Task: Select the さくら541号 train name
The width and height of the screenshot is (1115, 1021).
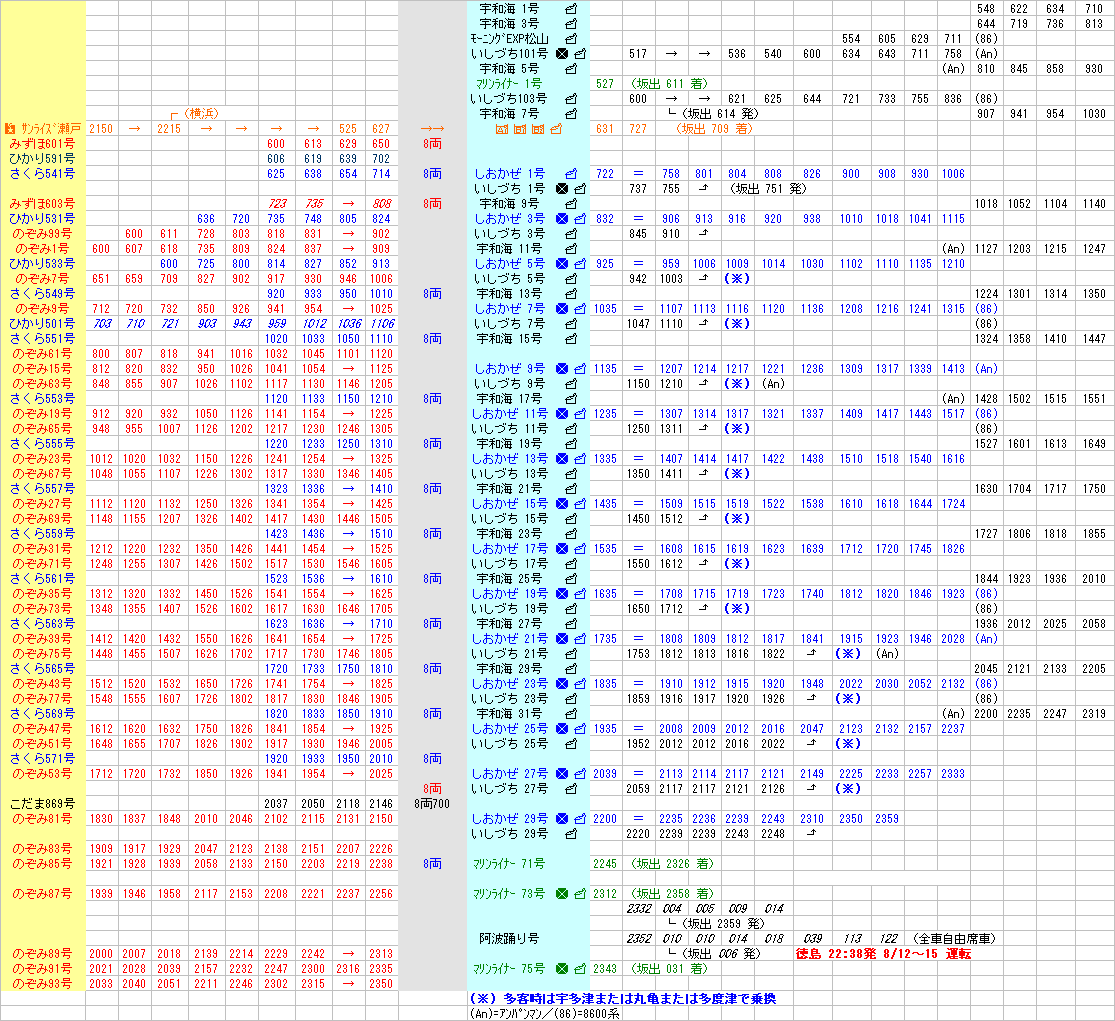Action: 42,173
